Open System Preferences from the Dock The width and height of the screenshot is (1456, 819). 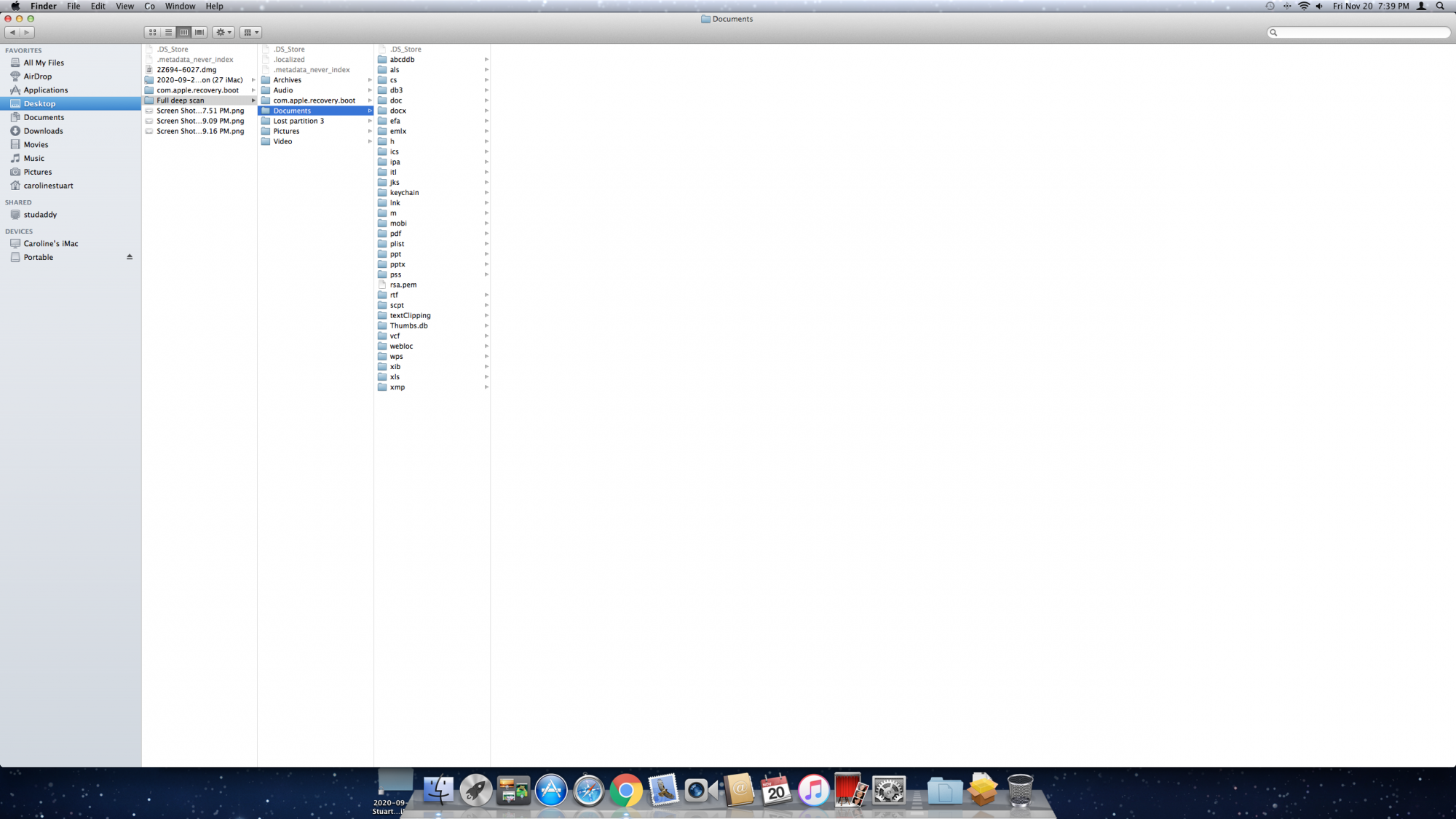pyautogui.click(x=888, y=791)
